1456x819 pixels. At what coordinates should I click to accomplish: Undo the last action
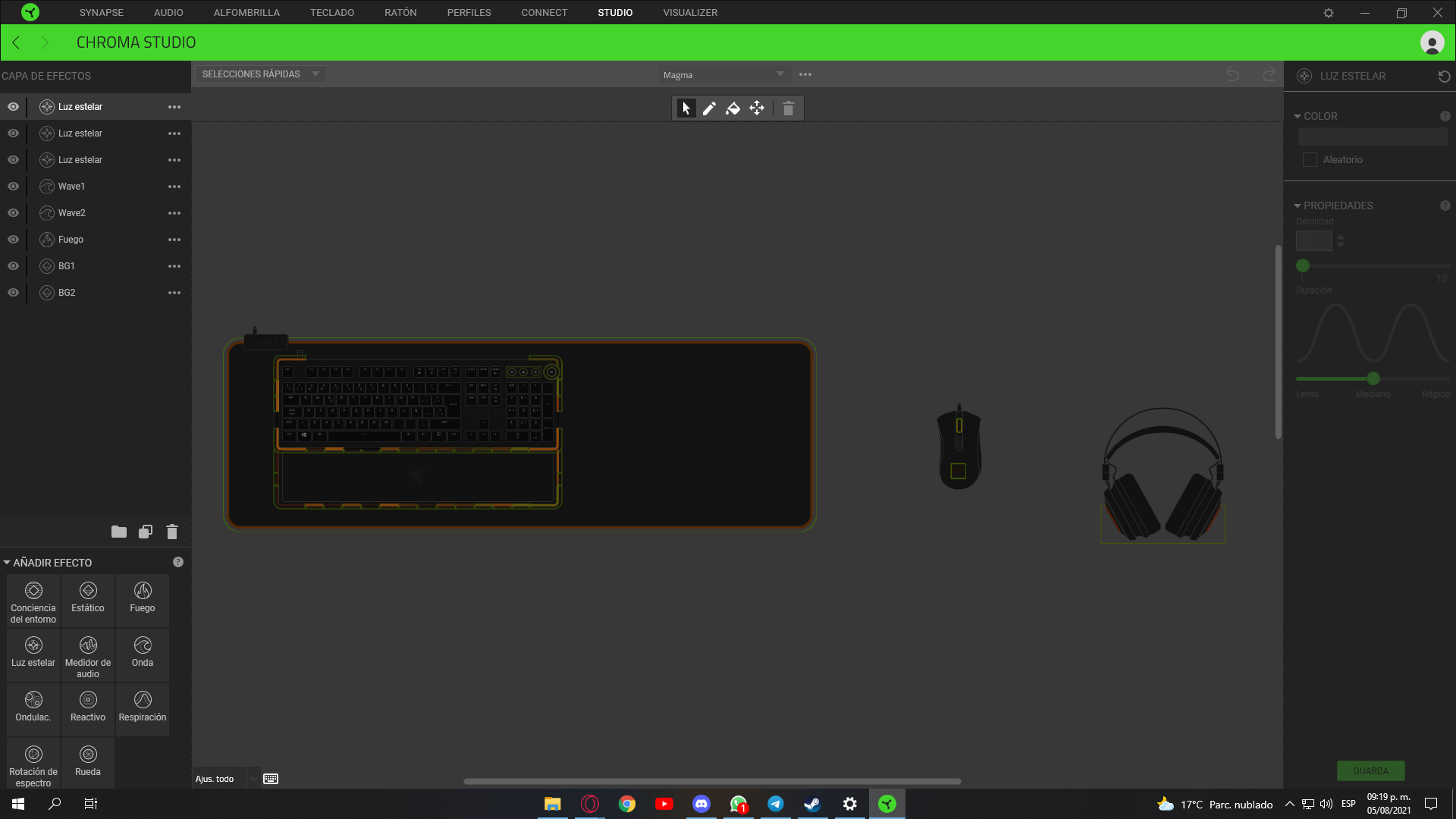click(1232, 74)
